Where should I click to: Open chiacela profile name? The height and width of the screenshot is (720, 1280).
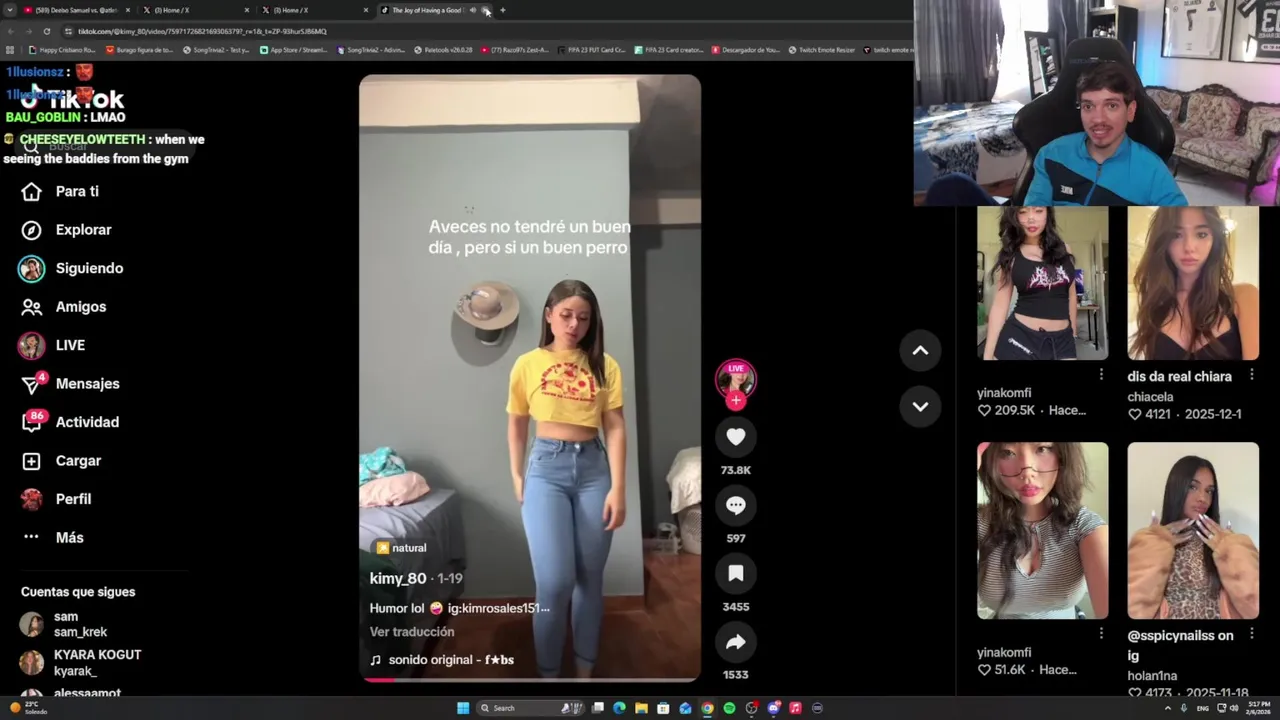1150,397
